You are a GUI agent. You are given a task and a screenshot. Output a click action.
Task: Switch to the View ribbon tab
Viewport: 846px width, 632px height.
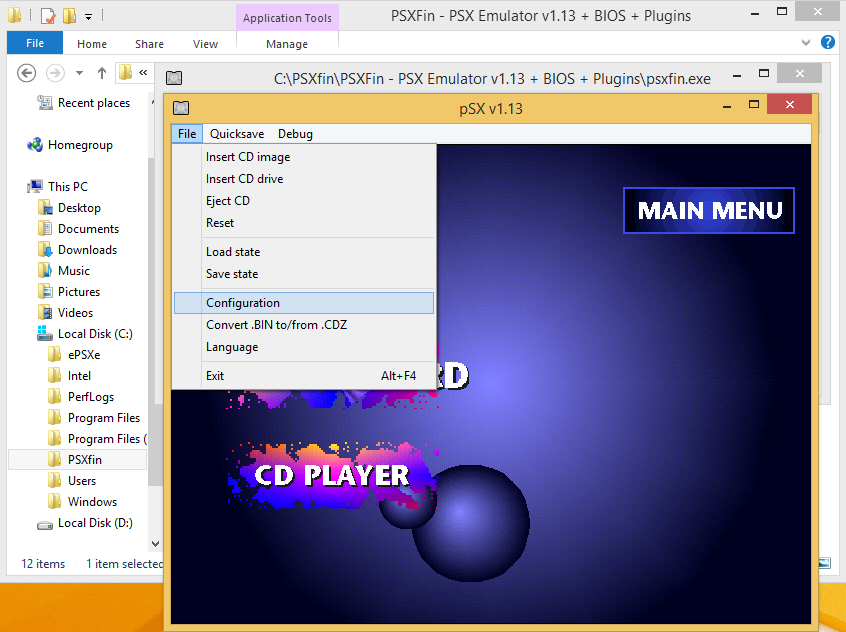(205, 44)
